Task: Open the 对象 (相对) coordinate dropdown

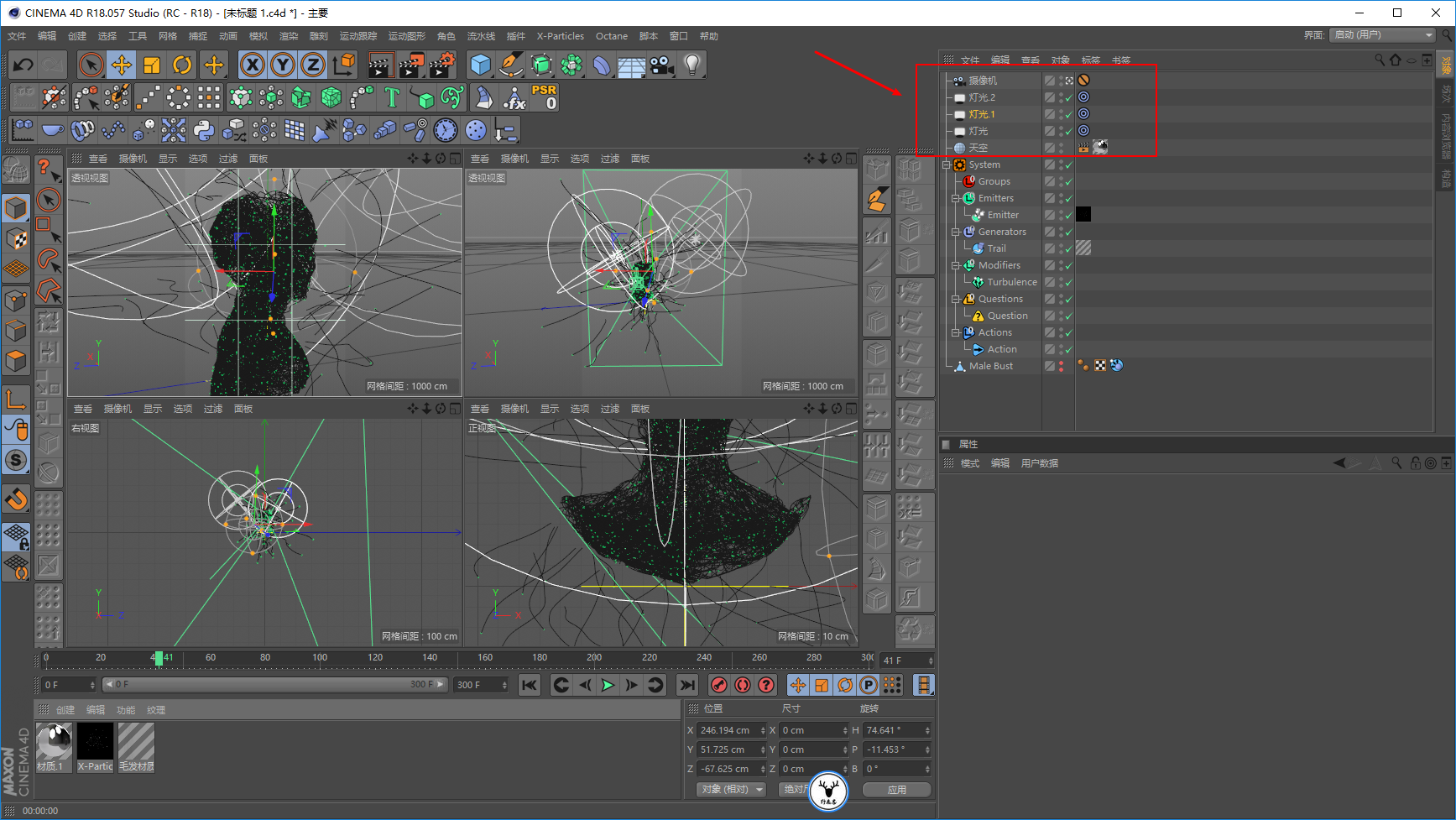Action: (x=731, y=789)
